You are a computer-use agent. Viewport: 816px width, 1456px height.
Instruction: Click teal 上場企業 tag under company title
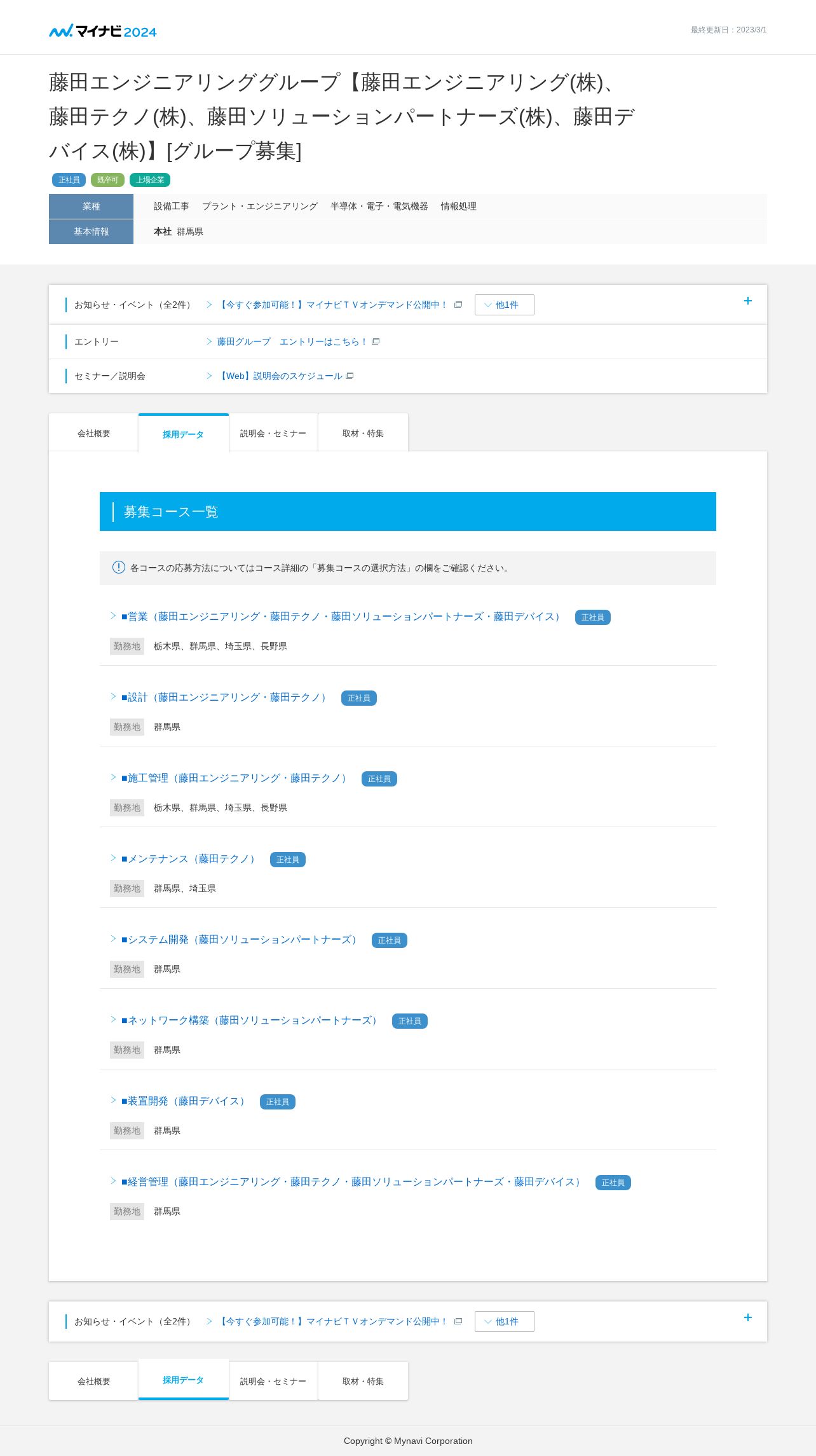click(x=150, y=180)
